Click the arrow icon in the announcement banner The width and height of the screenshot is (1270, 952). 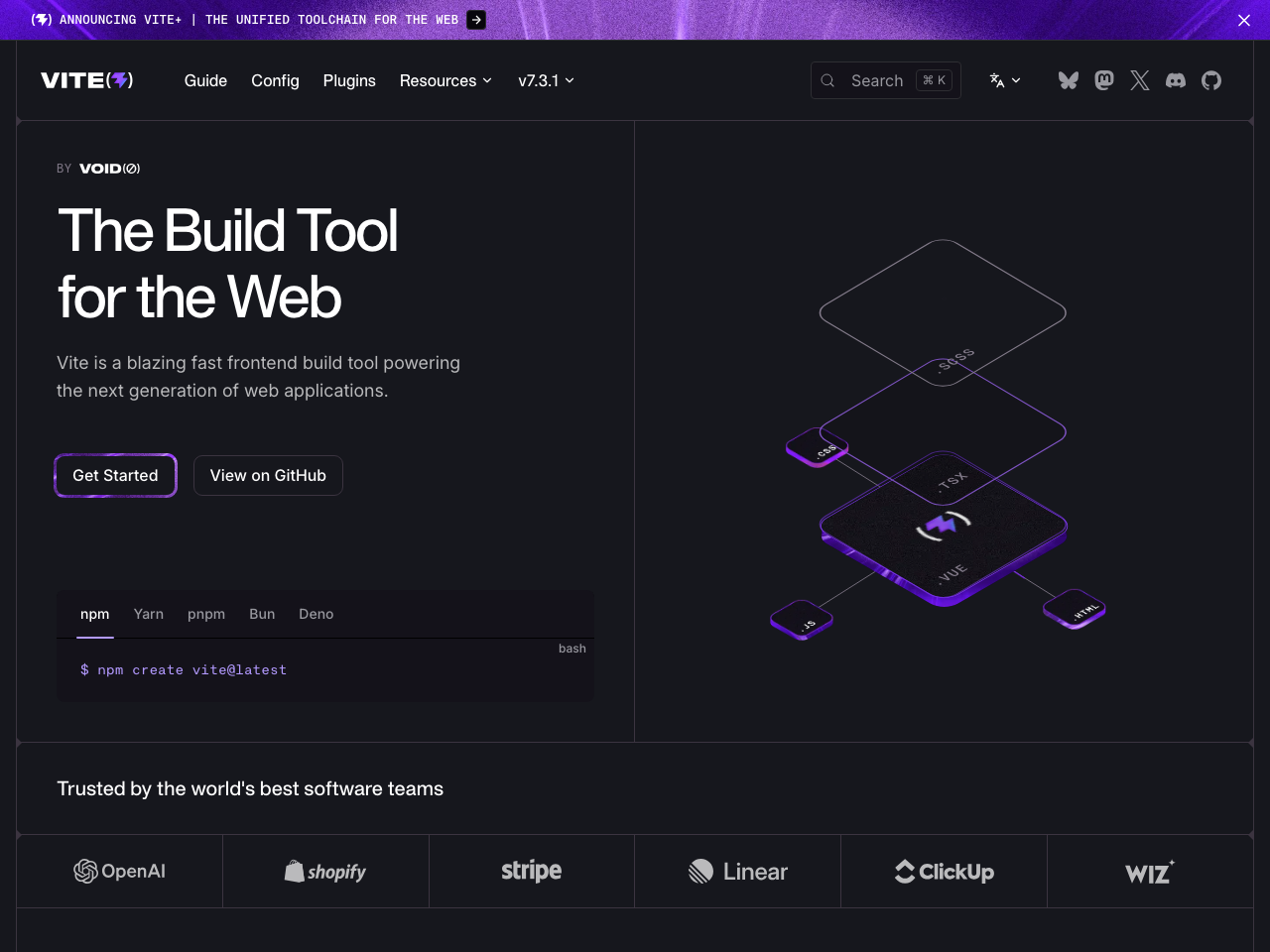point(476,20)
